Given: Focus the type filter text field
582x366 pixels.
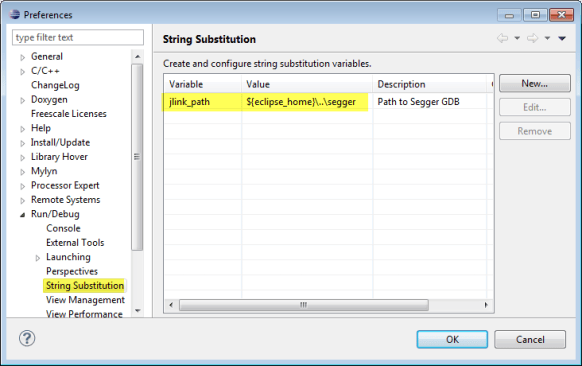Looking at the screenshot, I should 78,37.
